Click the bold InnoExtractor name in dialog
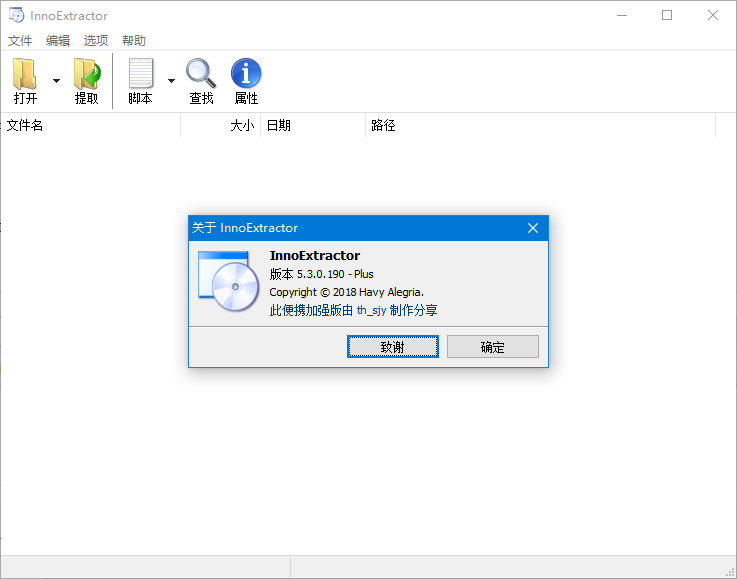 (315, 256)
